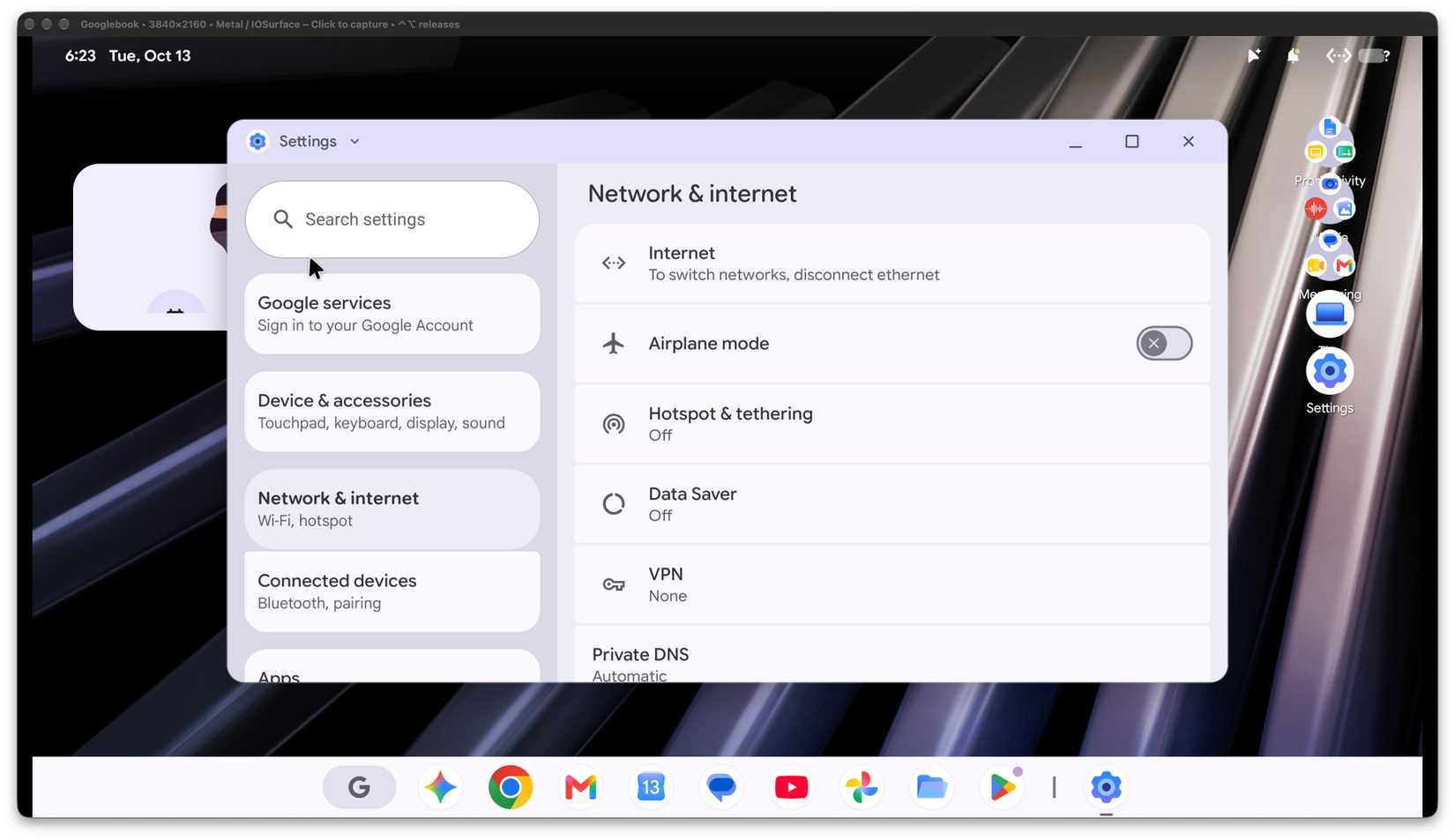
Task: Click the battery indicator in the status bar
Action: (1374, 56)
